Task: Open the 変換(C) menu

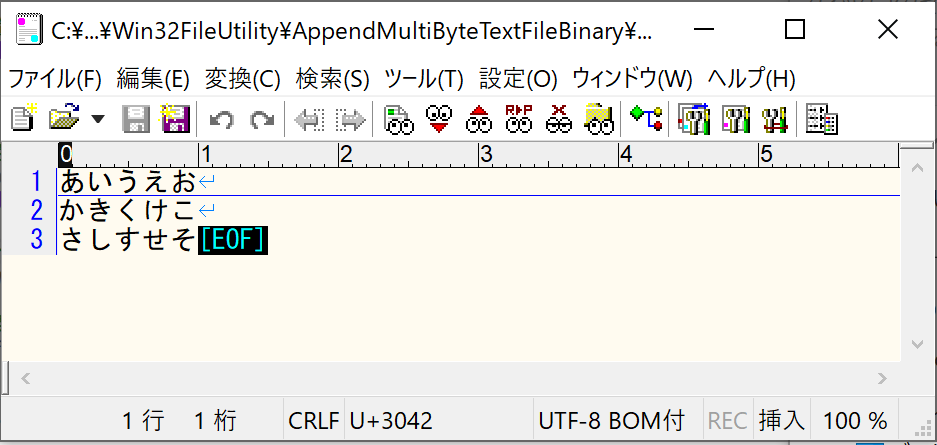Action: pos(243,79)
